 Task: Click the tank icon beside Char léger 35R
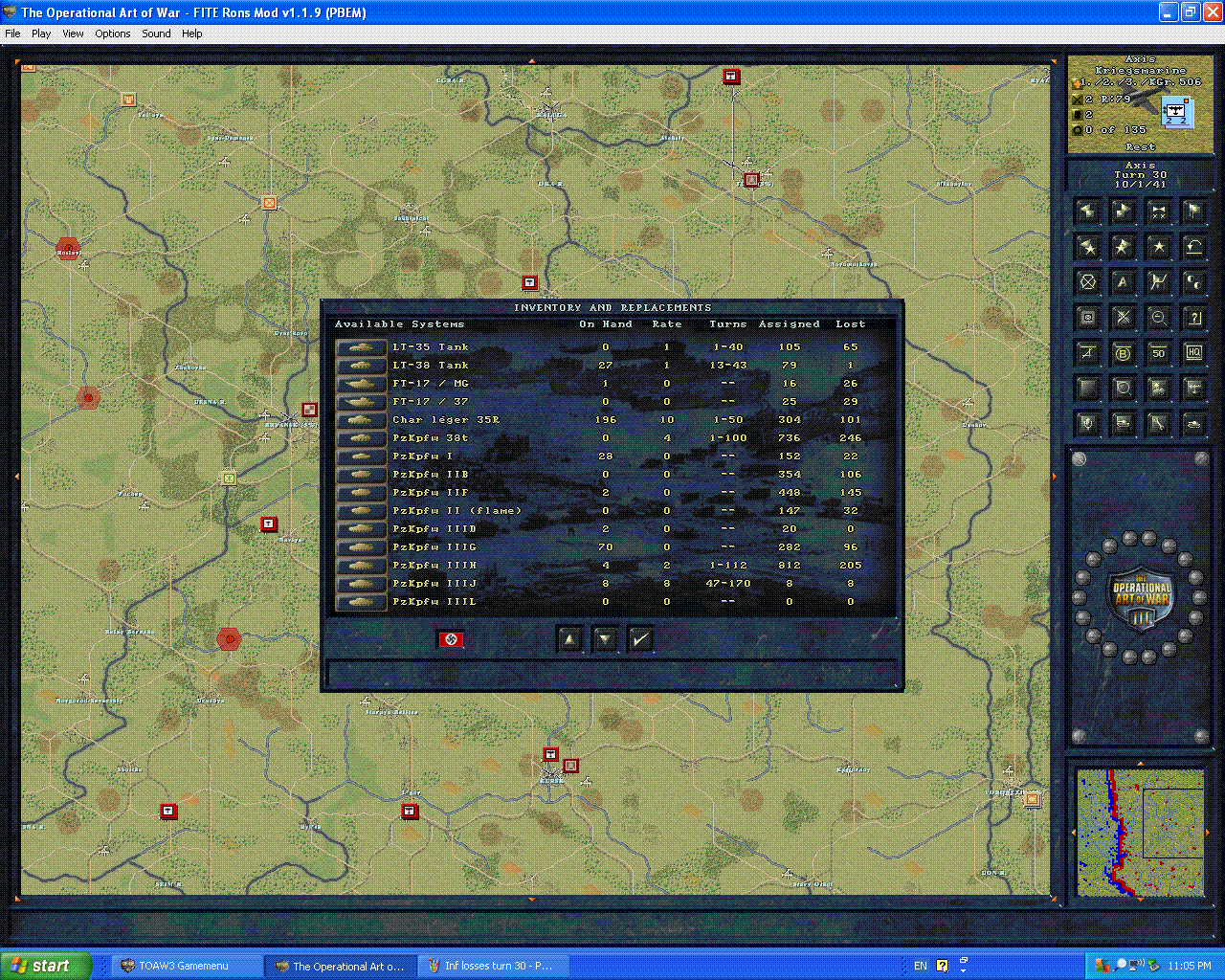361,420
